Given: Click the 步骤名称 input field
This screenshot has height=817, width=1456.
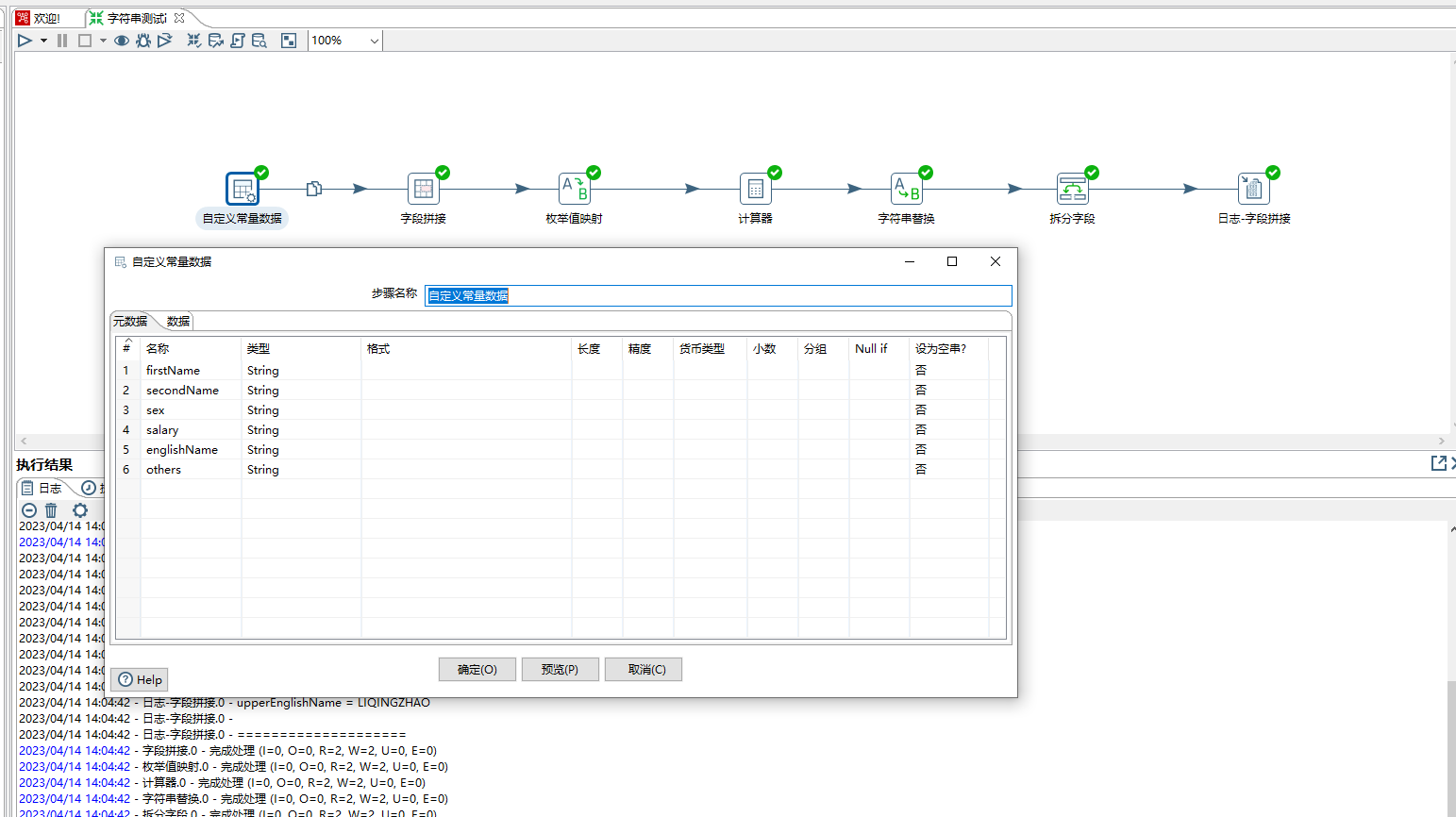Looking at the screenshot, I should (x=717, y=295).
